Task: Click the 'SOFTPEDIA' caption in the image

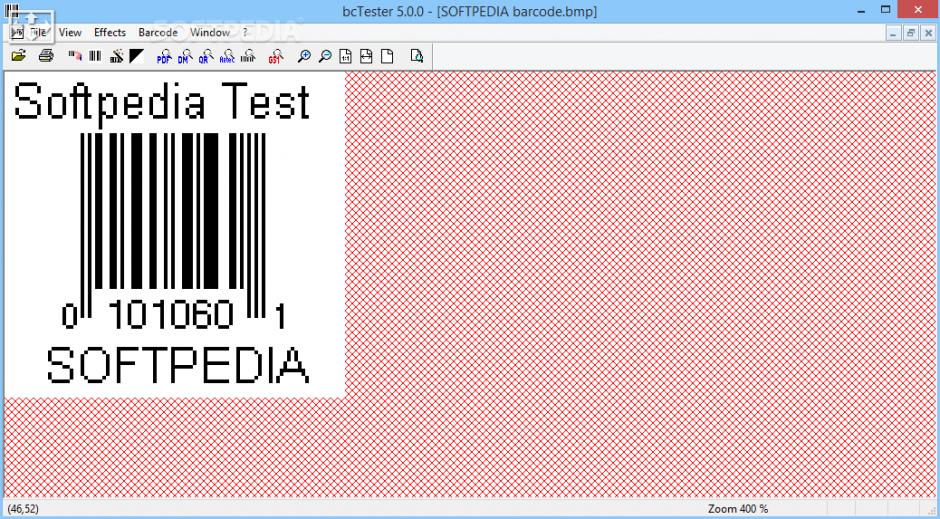Action: pos(178,365)
